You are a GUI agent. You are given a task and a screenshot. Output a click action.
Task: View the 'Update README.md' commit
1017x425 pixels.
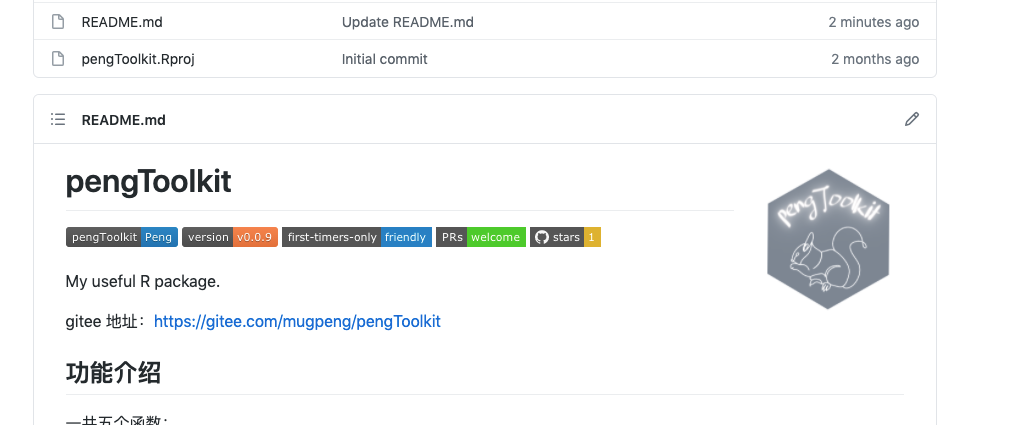pos(407,22)
